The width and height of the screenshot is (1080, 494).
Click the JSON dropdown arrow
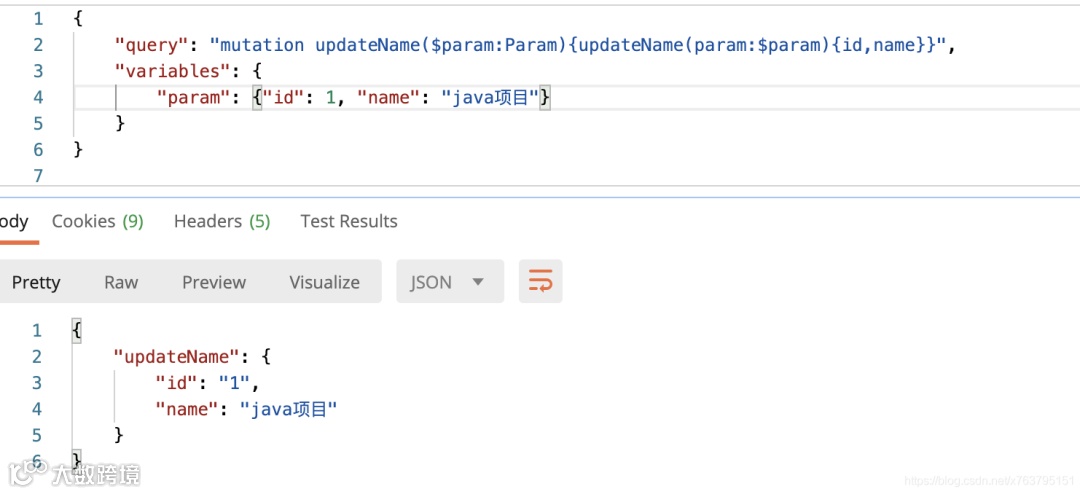click(478, 282)
